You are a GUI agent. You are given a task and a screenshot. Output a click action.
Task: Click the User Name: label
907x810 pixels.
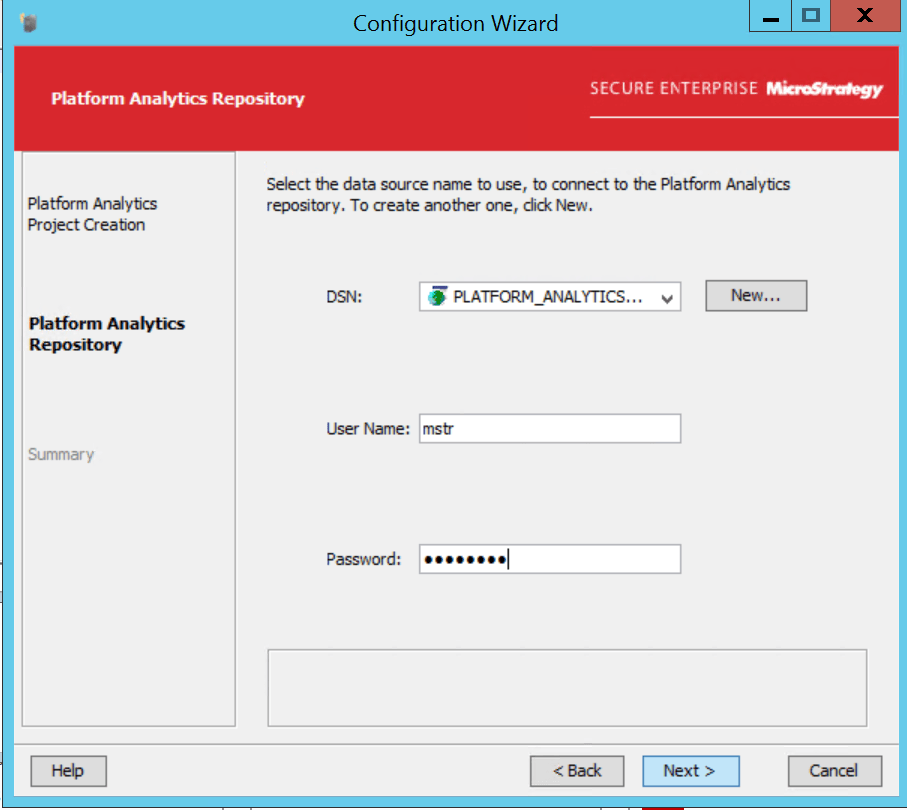(368, 429)
